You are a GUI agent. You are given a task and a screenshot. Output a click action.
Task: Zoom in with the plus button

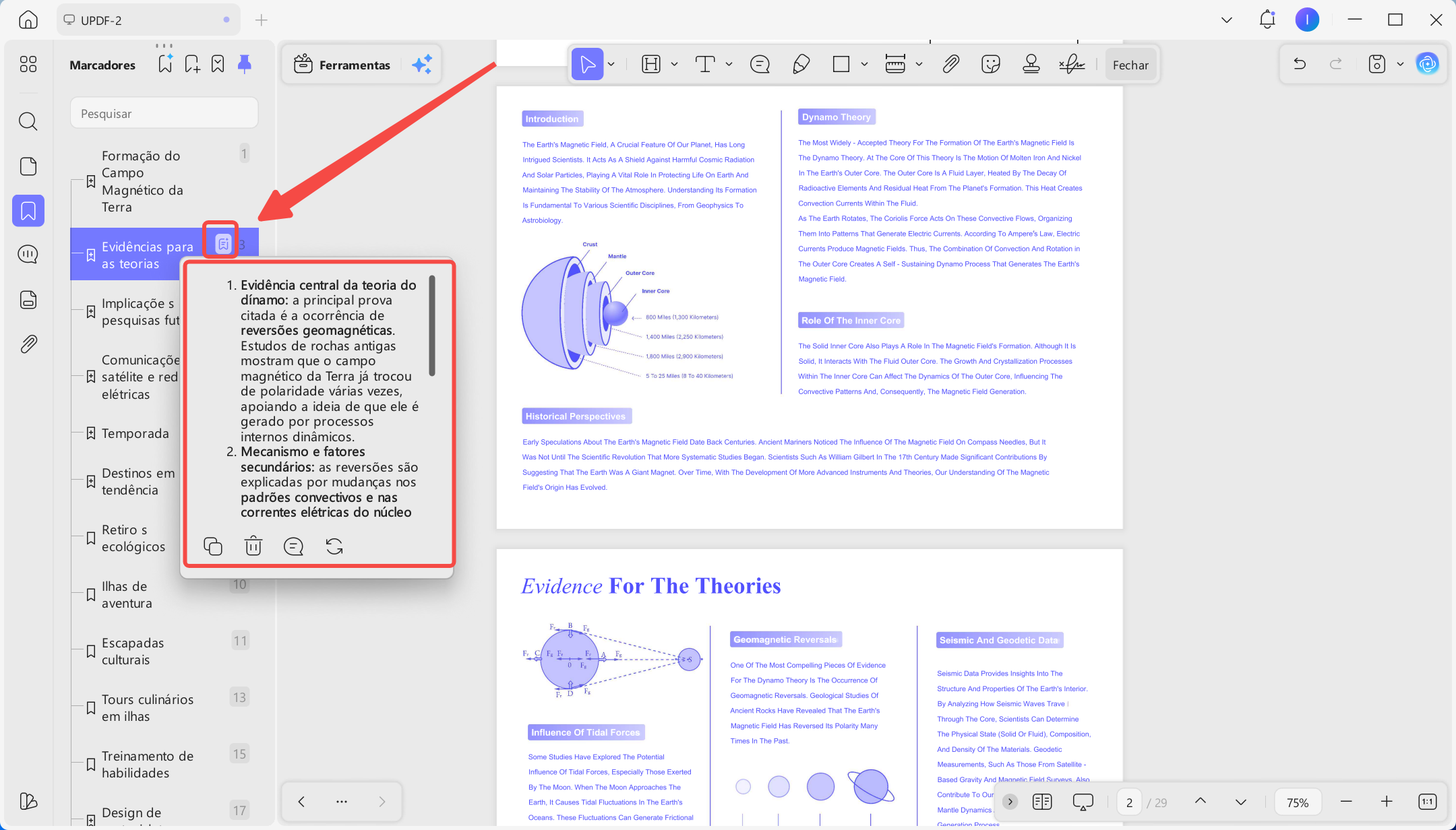1387,801
